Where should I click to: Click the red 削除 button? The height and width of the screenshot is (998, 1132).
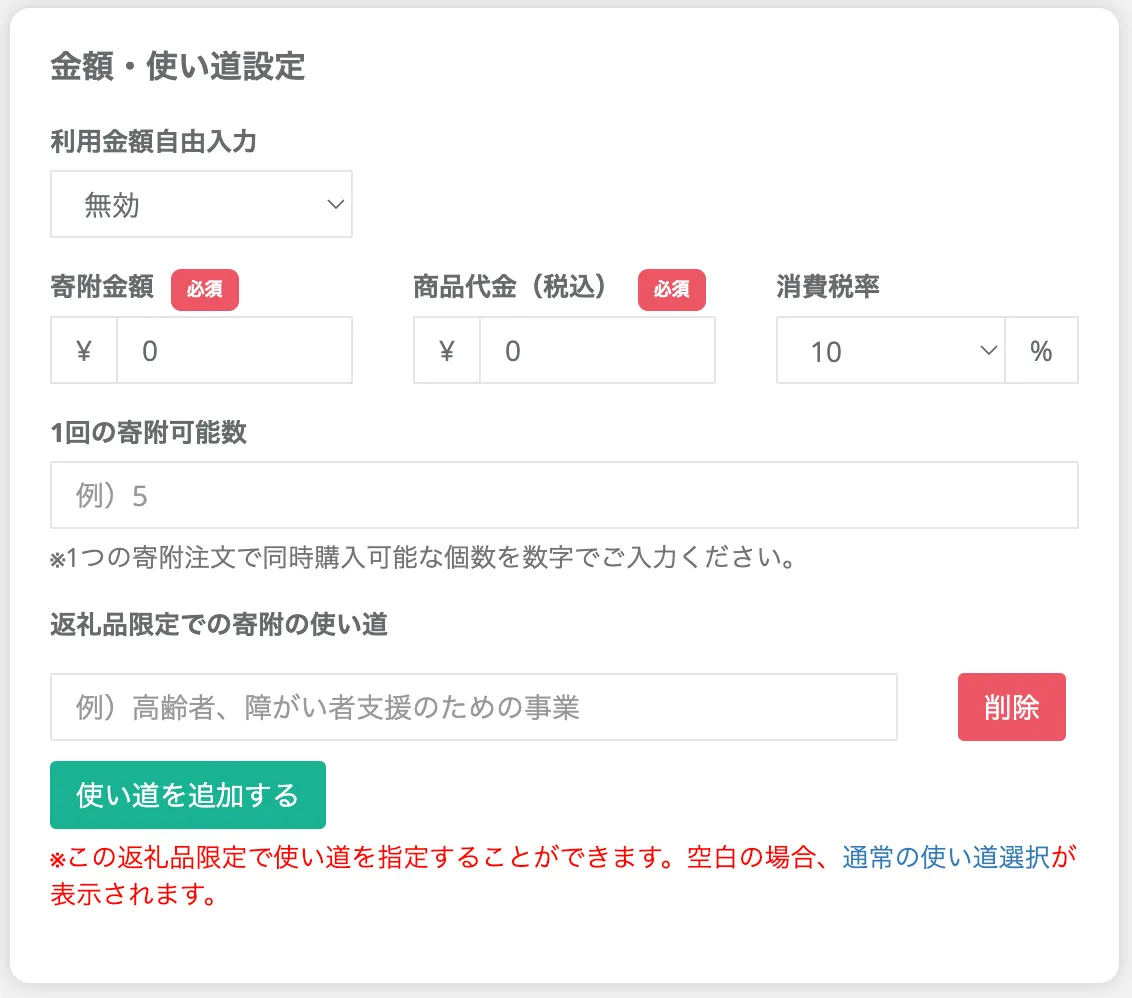pyautogui.click(x=1011, y=707)
